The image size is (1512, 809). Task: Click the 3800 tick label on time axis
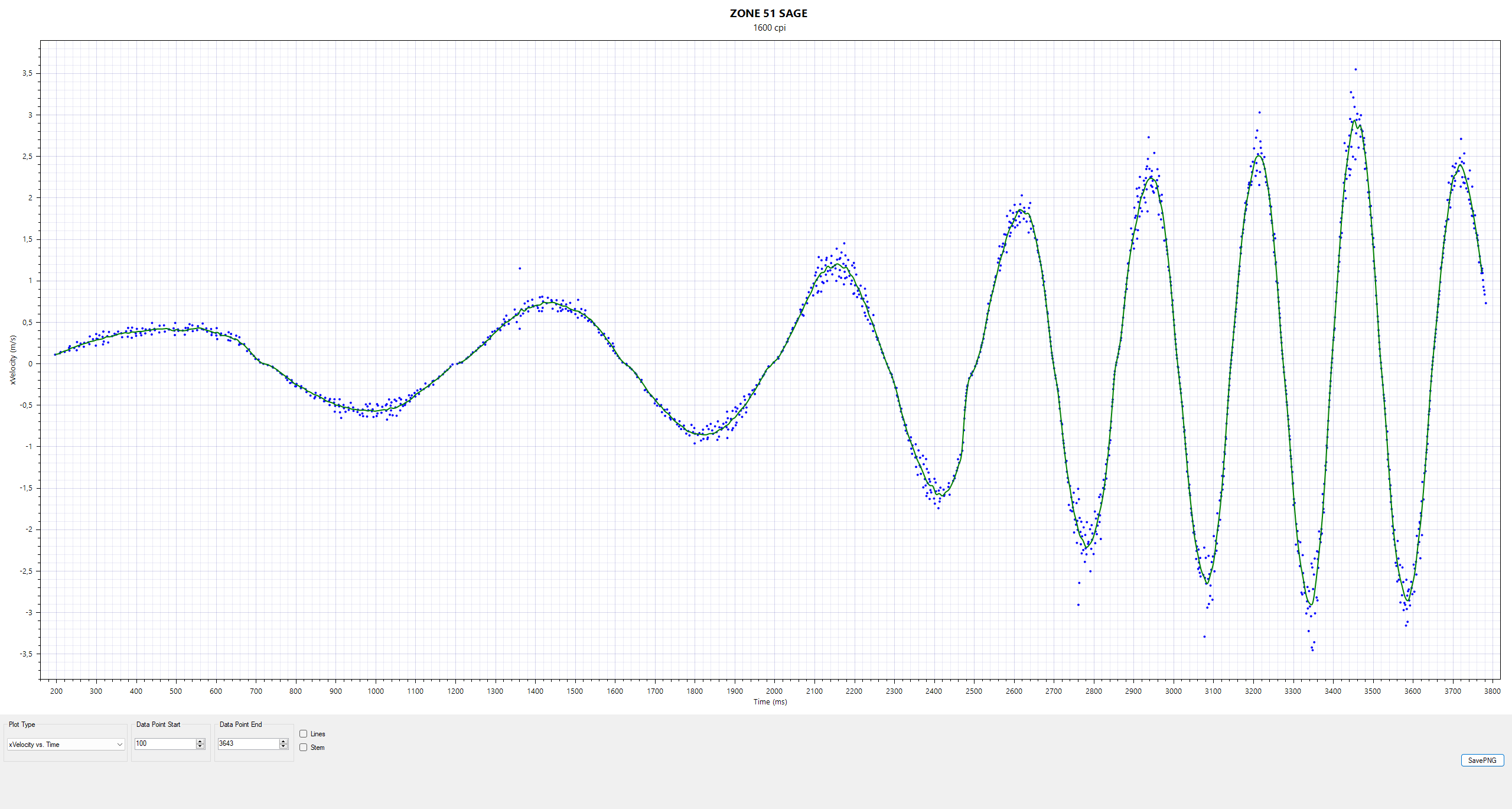pyautogui.click(x=1492, y=691)
